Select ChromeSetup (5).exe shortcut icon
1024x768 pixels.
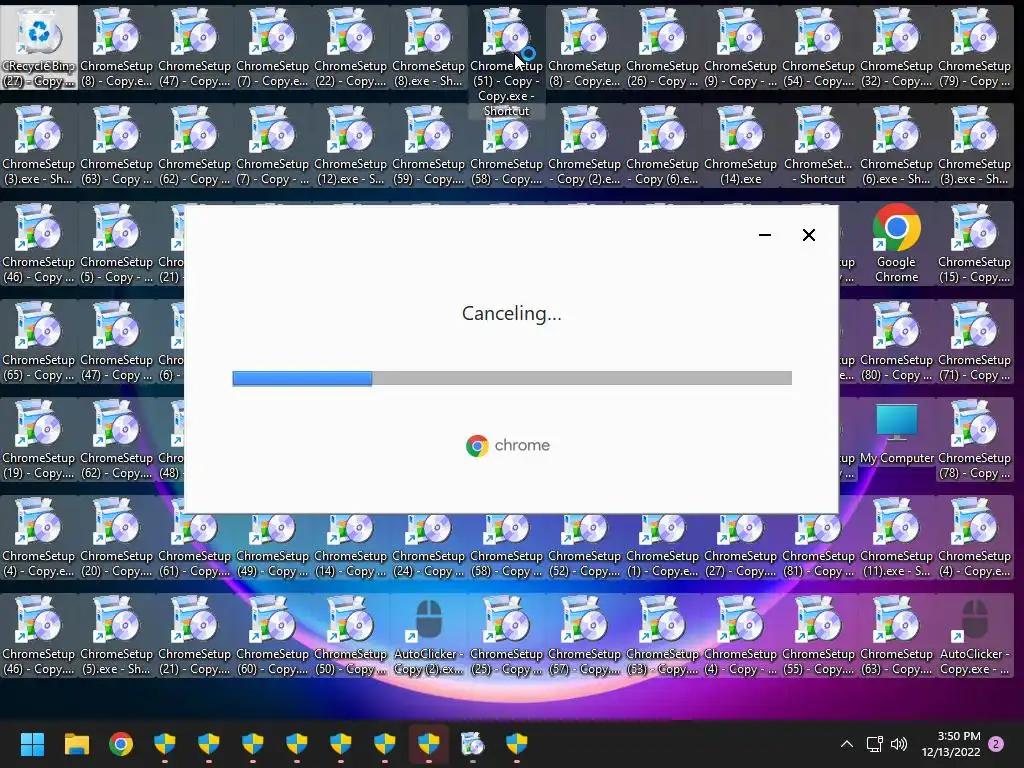[116, 635]
